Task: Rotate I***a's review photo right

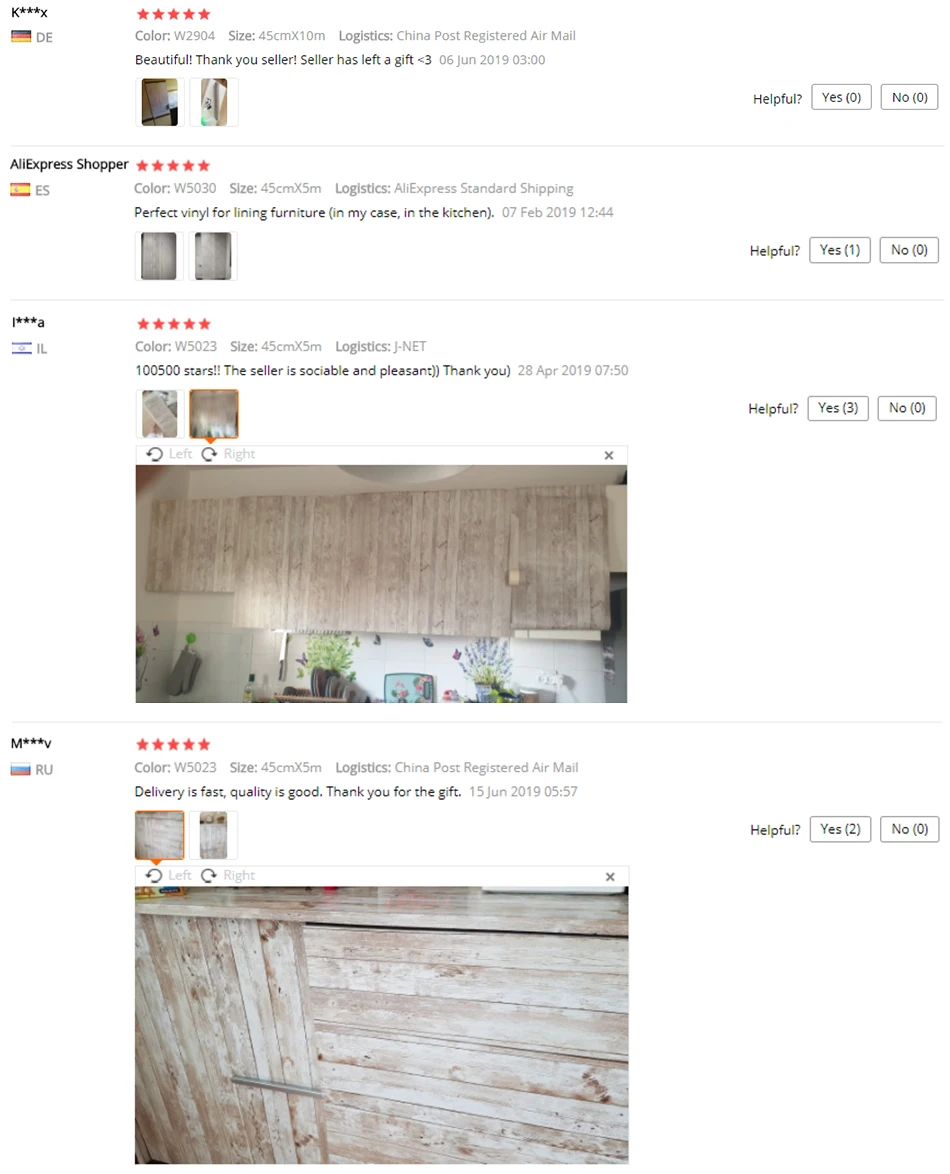Action: point(228,454)
